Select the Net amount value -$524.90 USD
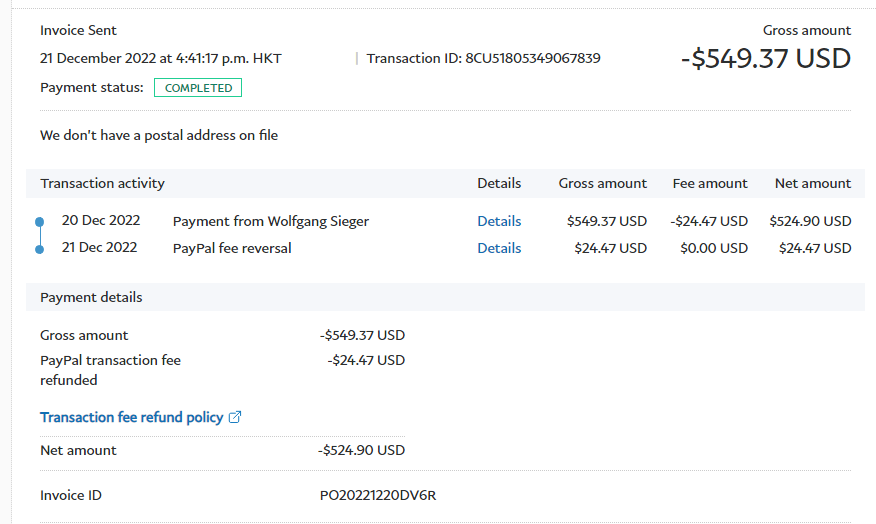Screen dimensions: 876x524 [x=361, y=450]
